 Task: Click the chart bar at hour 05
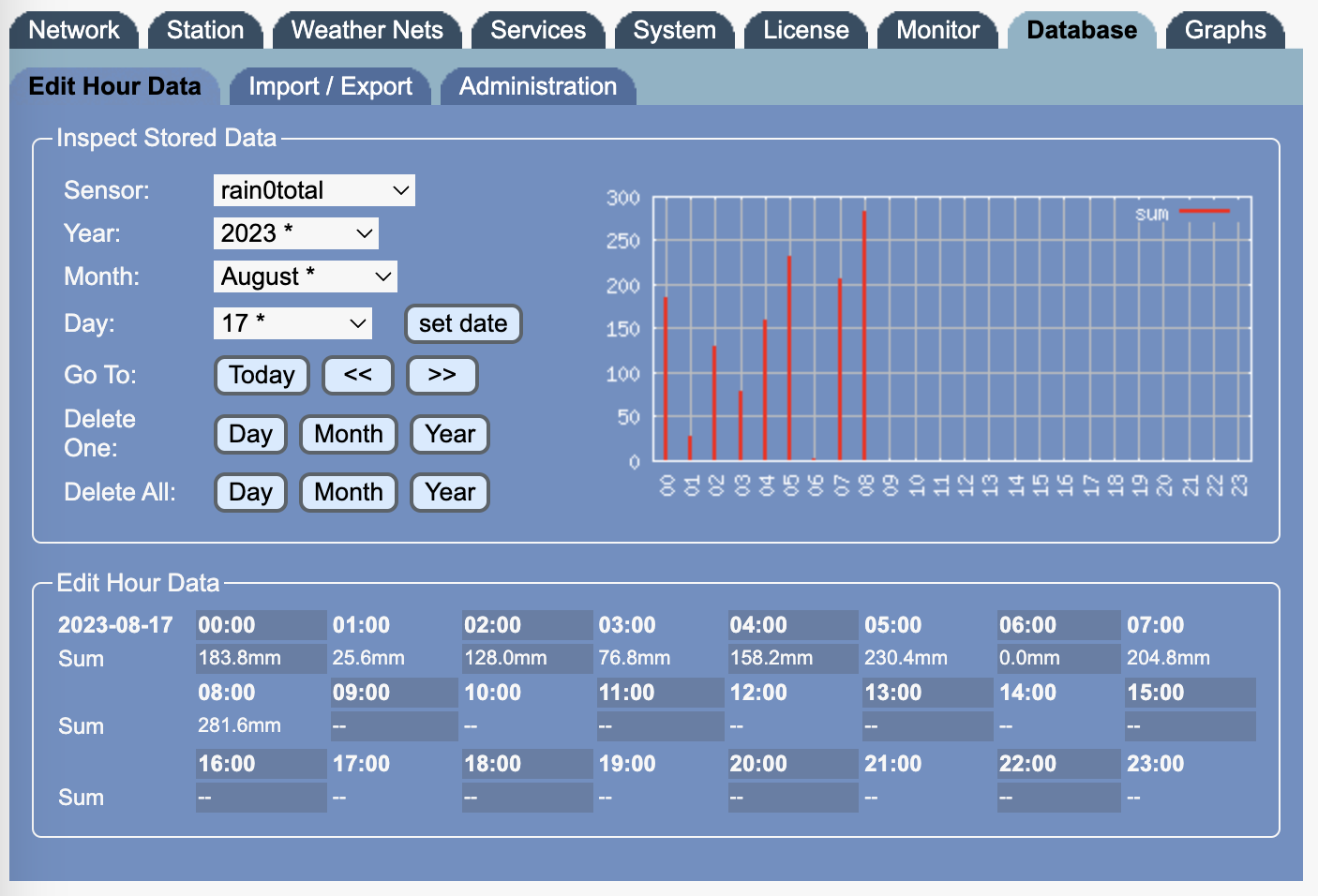coord(789,358)
